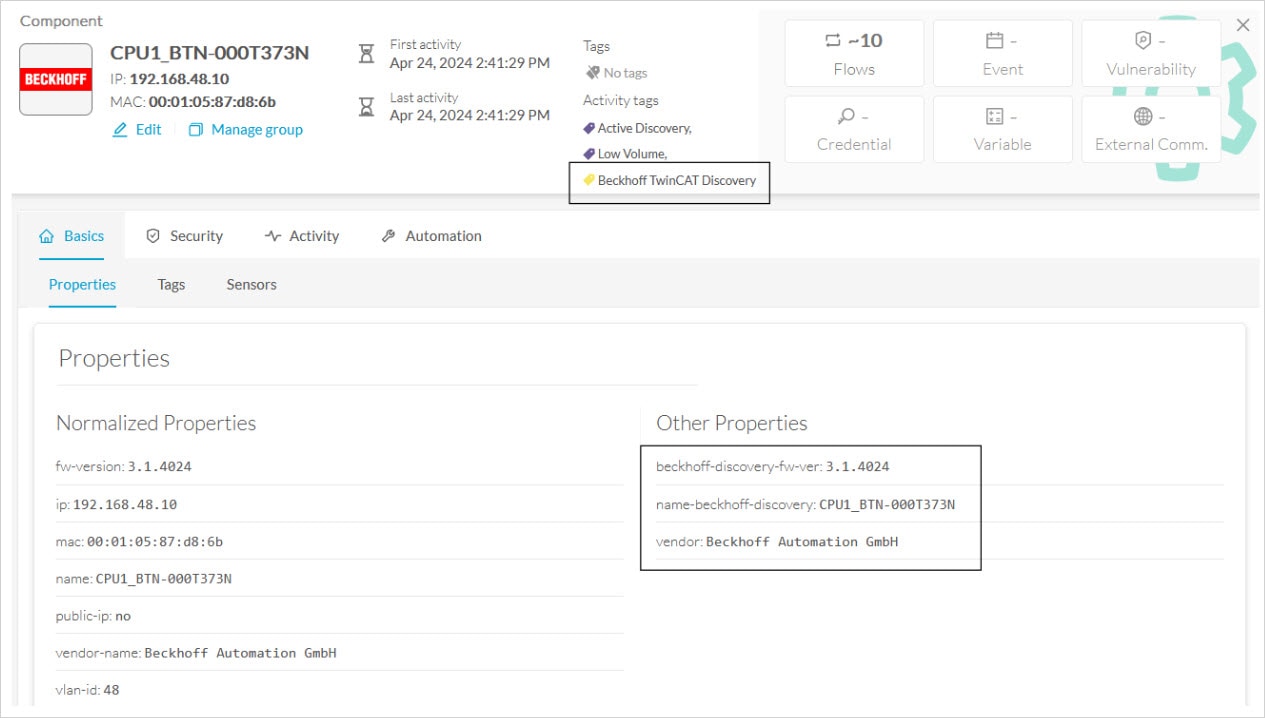Viewport: 1265px width, 718px height.
Task: Click the Basics home icon
Action: [x=46, y=236]
